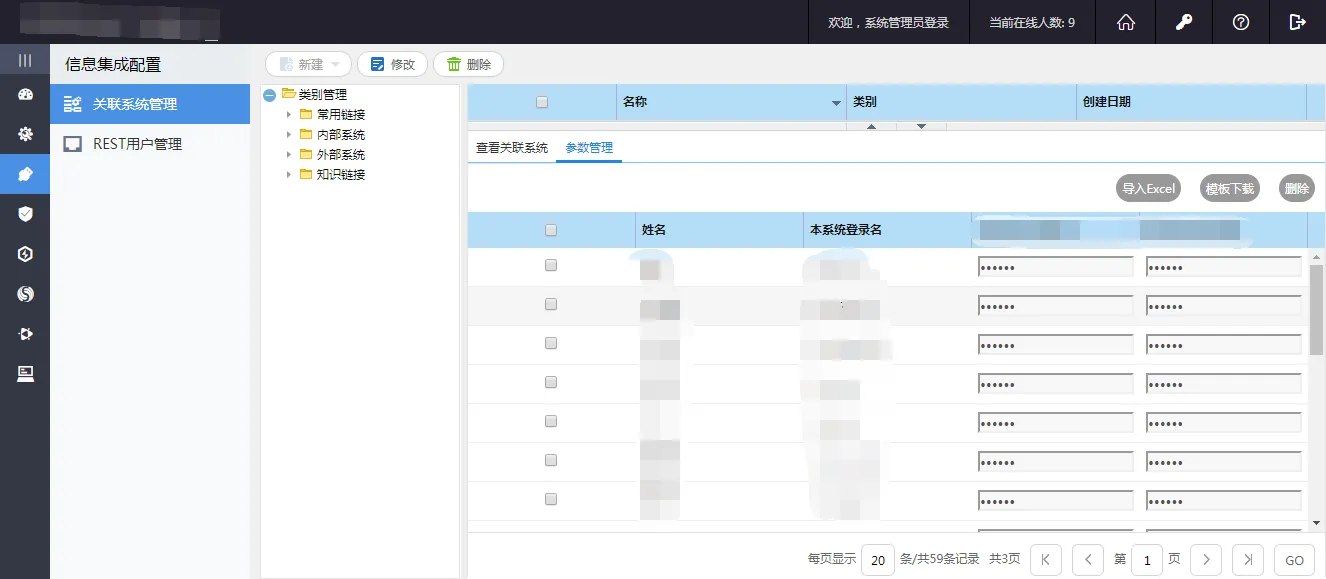This screenshot has height=579, width=1326.
Task: Open the 名称 column dropdown arrow
Action: [x=836, y=103]
